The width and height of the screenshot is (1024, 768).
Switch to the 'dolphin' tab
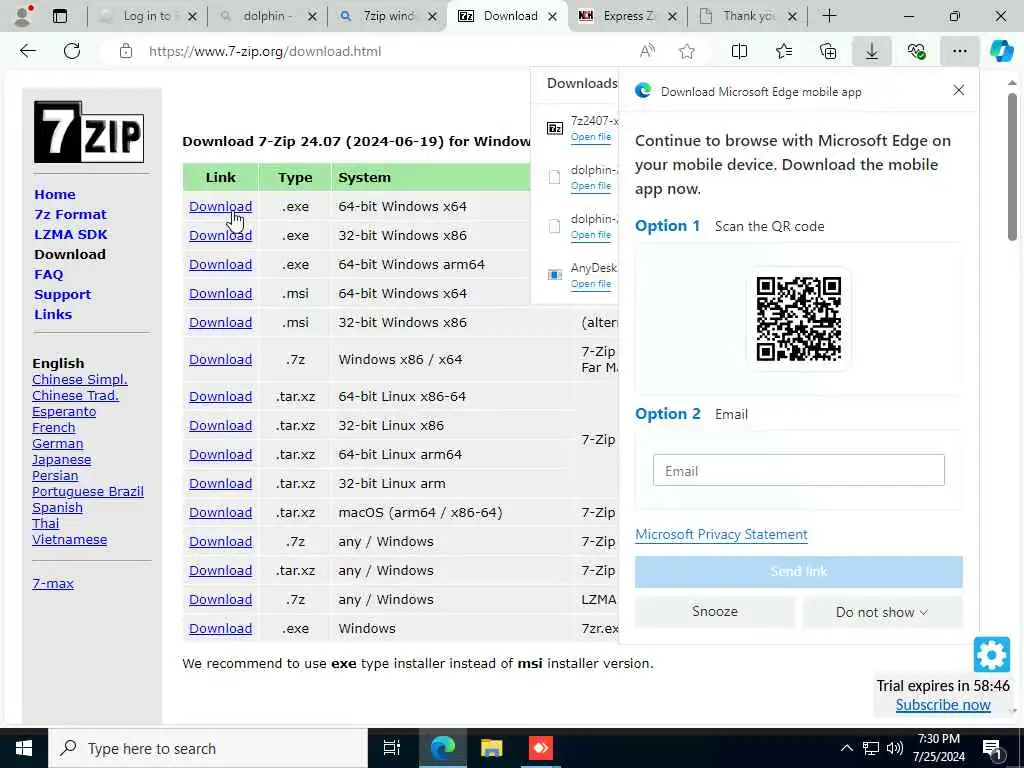[268, 16]
